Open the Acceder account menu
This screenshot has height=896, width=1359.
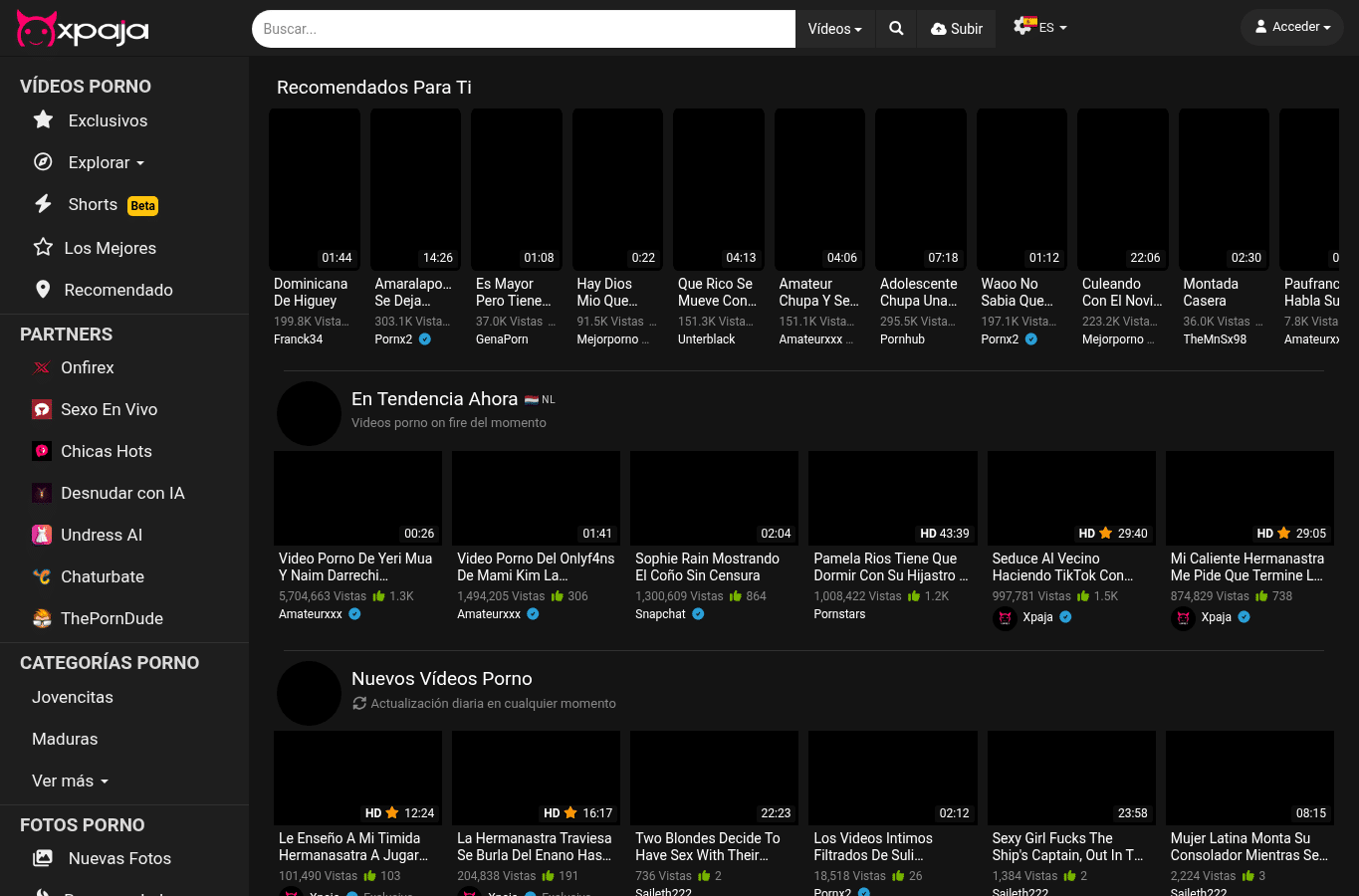1292,27
